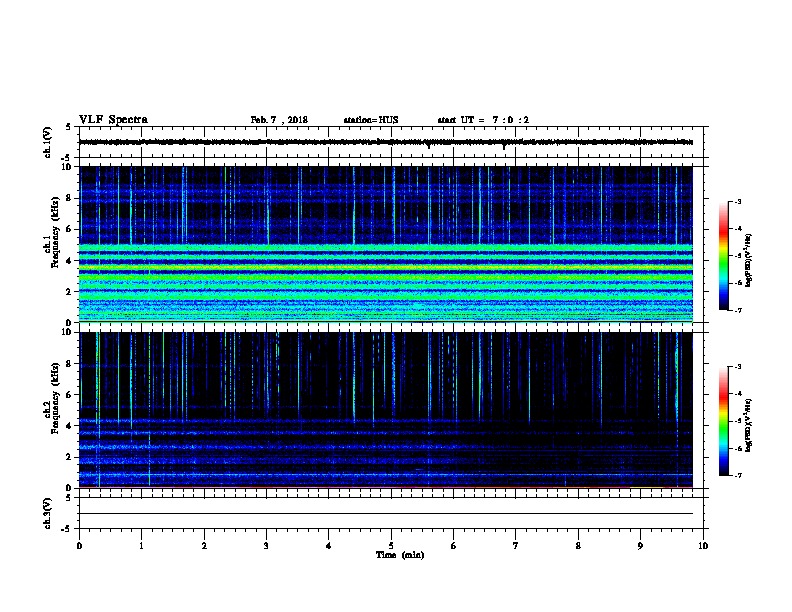Click time tick label "8" on x-axis
Image resolution: width=792 pixels, height=612 pixels.
click(x=578, y=546)
